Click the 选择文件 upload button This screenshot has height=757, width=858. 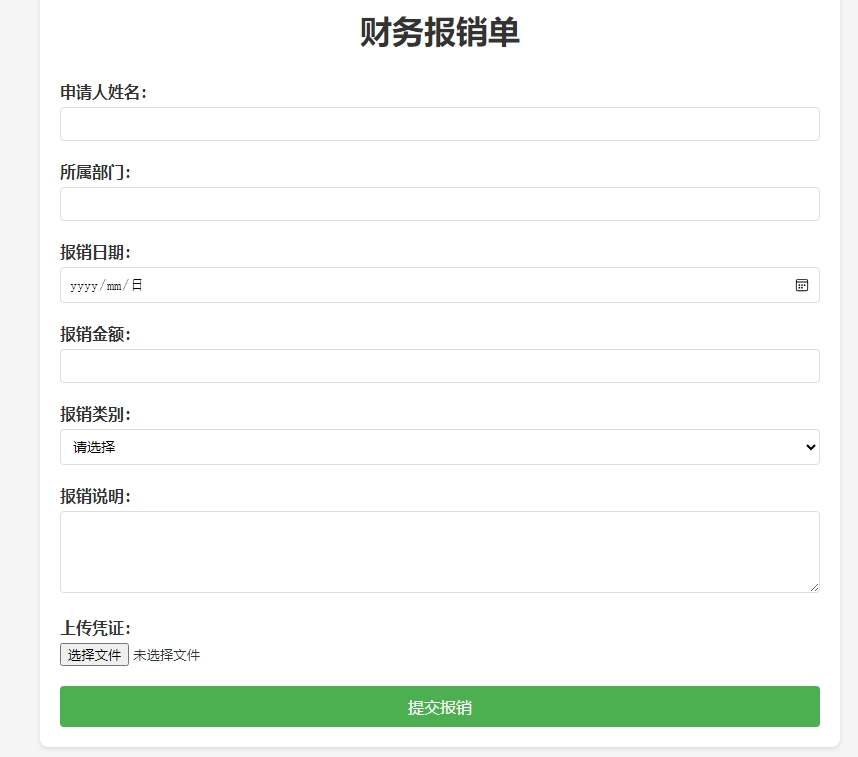94,655
